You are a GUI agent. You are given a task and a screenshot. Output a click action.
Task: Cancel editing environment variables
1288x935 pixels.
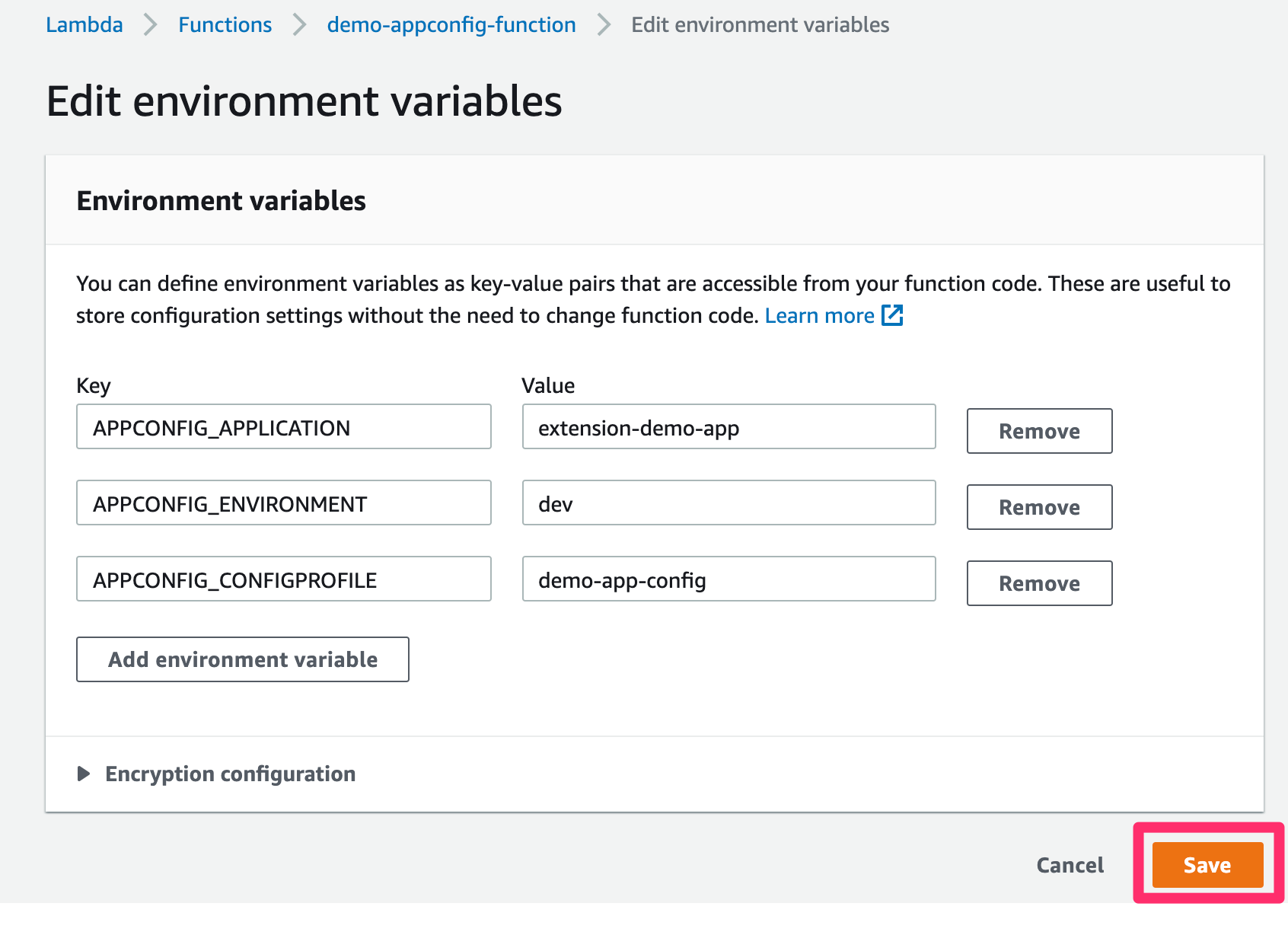[x=1070, y=865]
